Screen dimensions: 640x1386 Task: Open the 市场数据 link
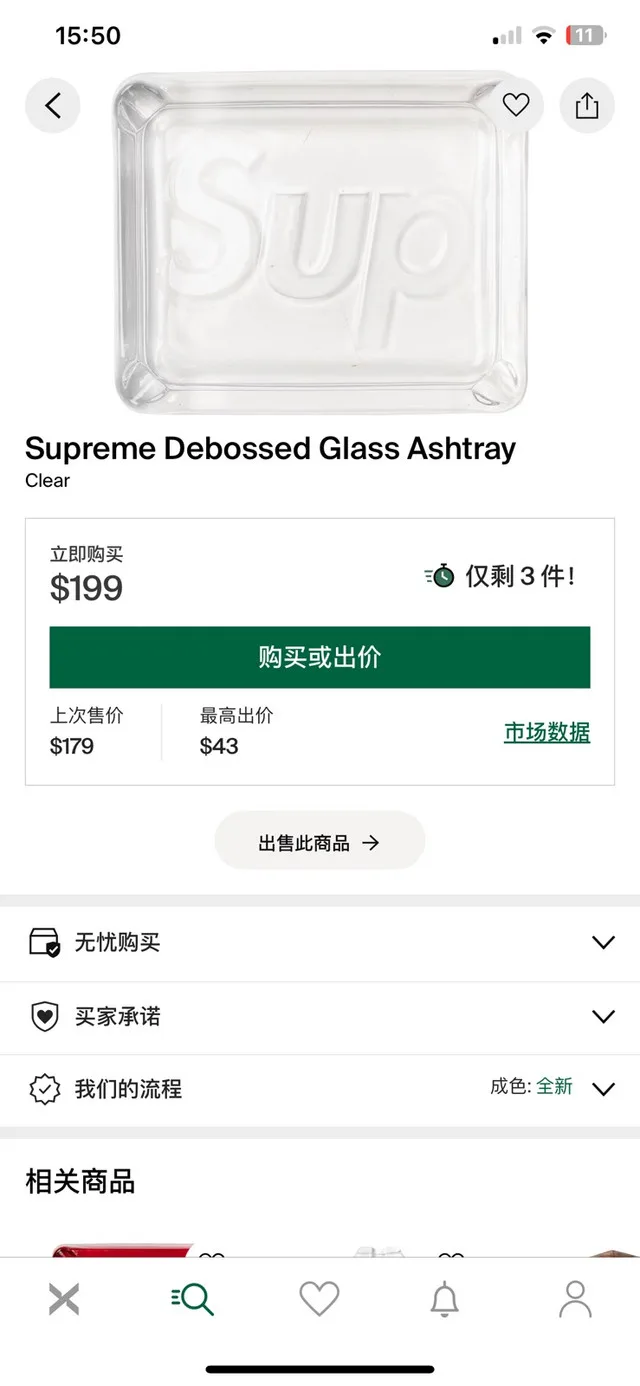click(x=546, y=733)
